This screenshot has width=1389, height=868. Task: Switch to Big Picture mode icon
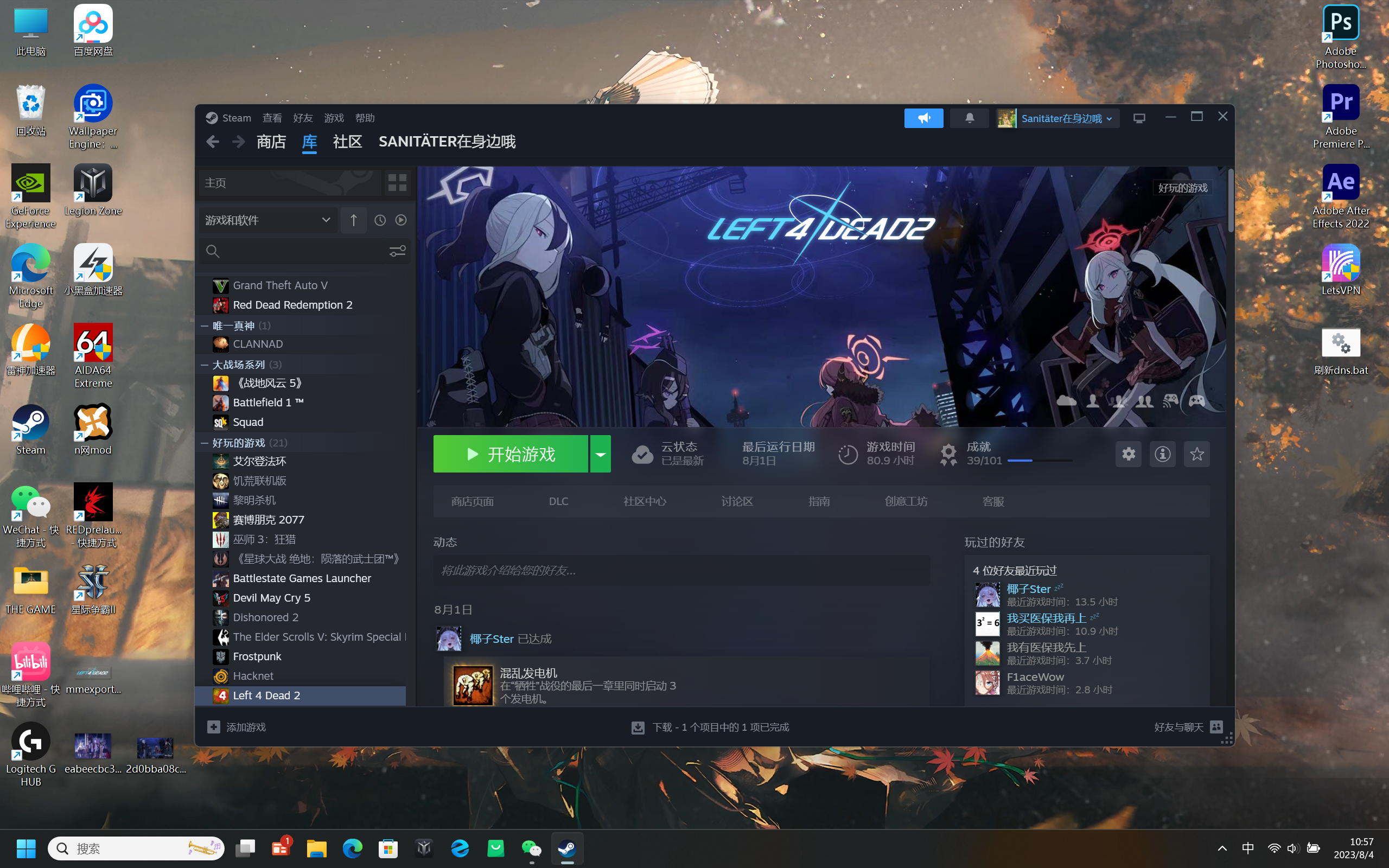click(x=1139, y=118)
